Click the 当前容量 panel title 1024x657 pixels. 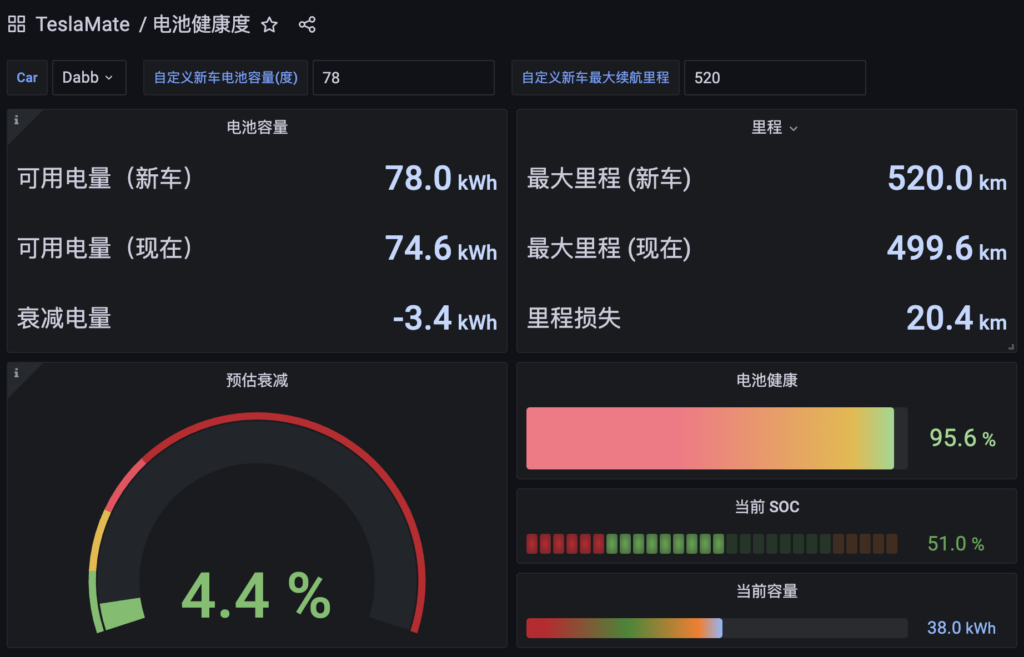tap(768, 592)
